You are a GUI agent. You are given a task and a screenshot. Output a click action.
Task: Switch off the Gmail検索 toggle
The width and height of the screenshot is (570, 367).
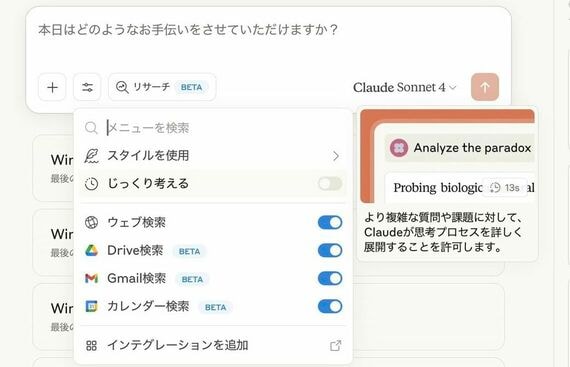click(x=330, y=278)
